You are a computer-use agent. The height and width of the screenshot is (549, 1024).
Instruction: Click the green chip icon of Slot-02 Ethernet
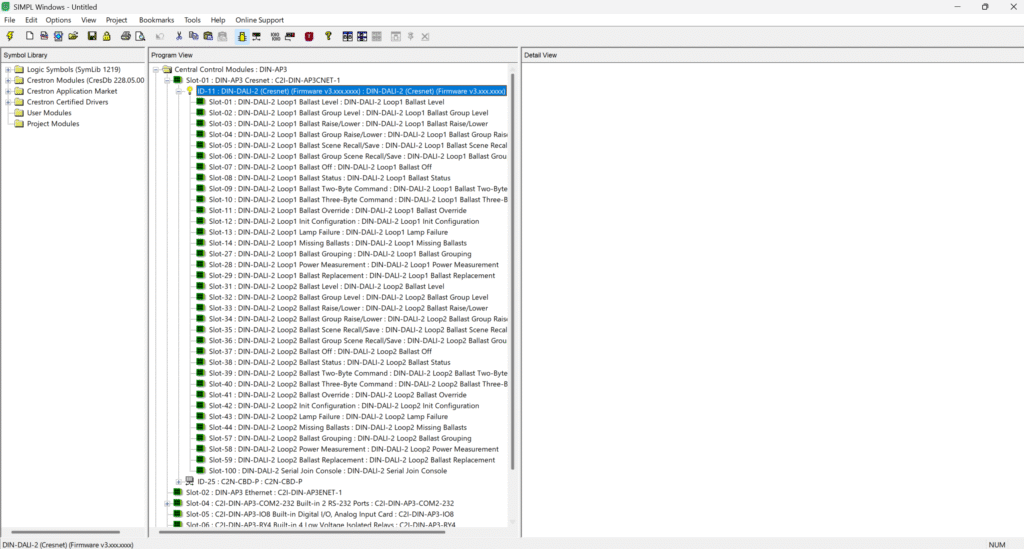click(x=178, y=492)
